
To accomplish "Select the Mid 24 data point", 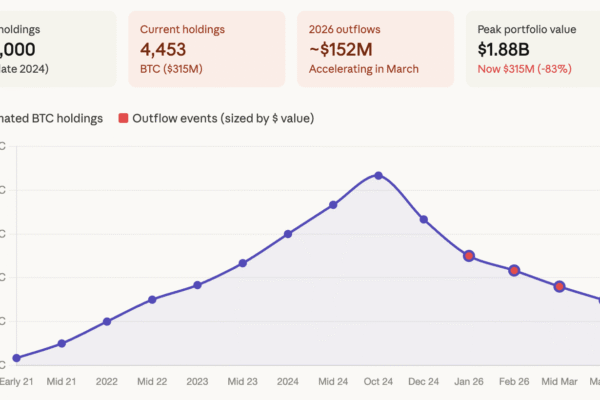I will pos(333,205).
